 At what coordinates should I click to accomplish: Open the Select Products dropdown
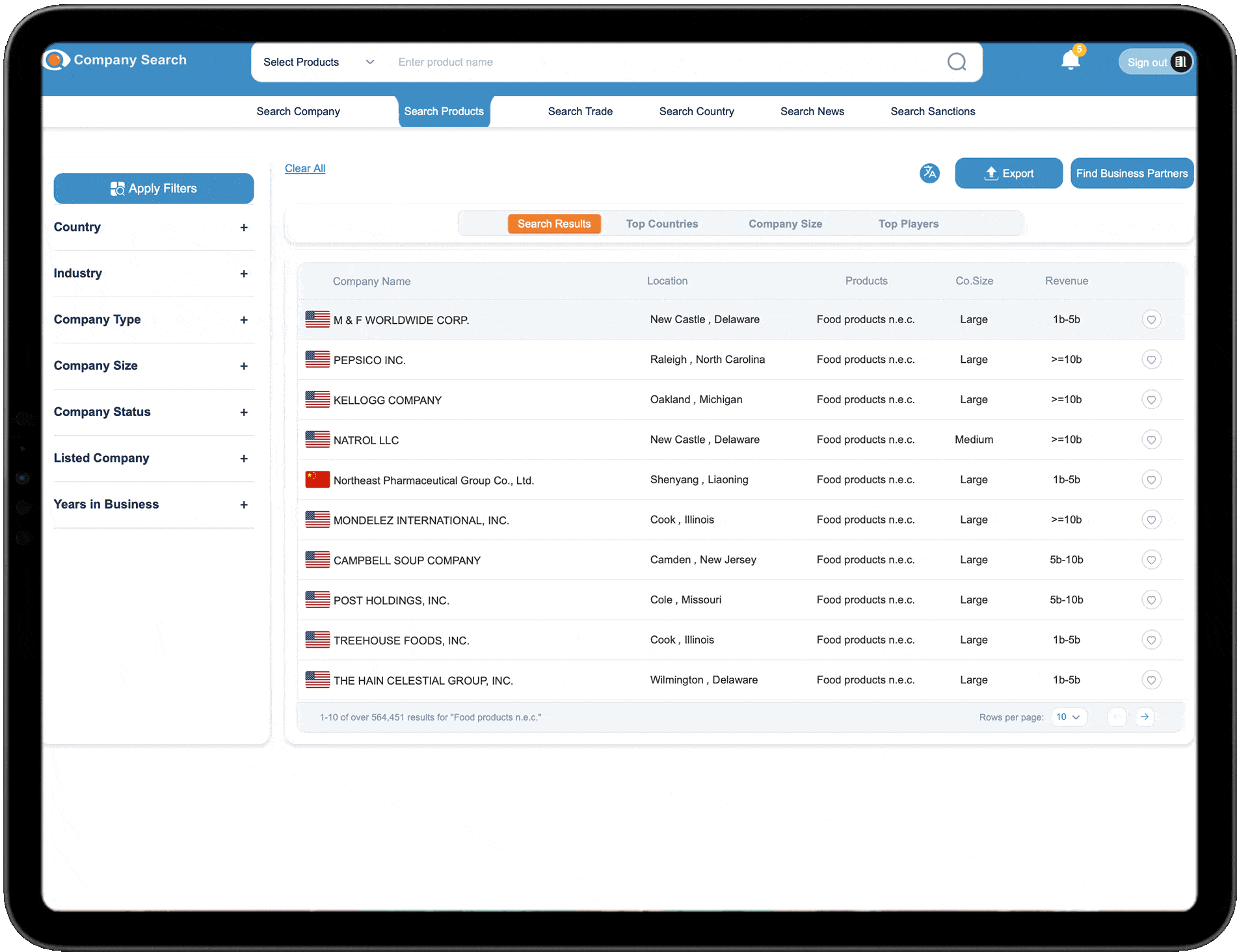coord(319,62)
